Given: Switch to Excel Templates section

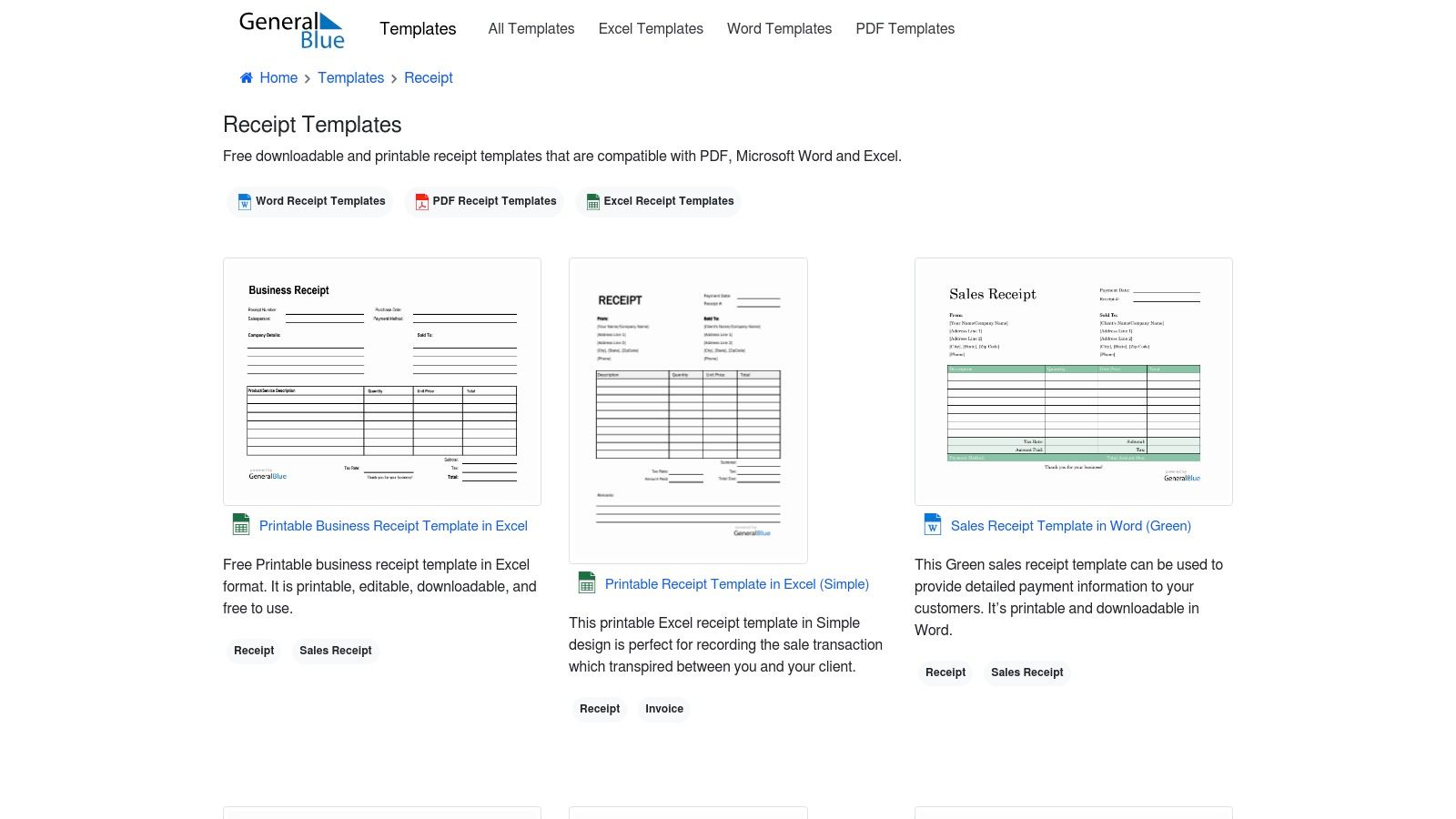Looking at the screenshot, I should pos(651,28).
